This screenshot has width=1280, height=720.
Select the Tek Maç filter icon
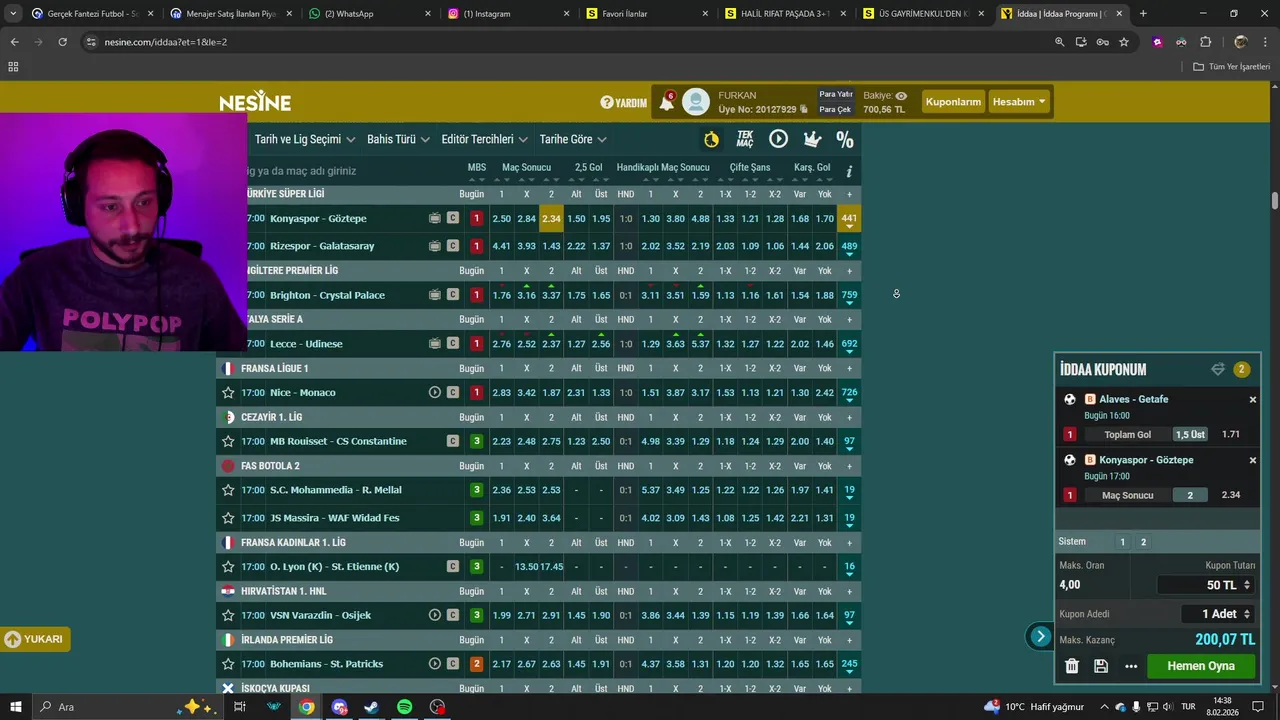click(x=745, y=139)
